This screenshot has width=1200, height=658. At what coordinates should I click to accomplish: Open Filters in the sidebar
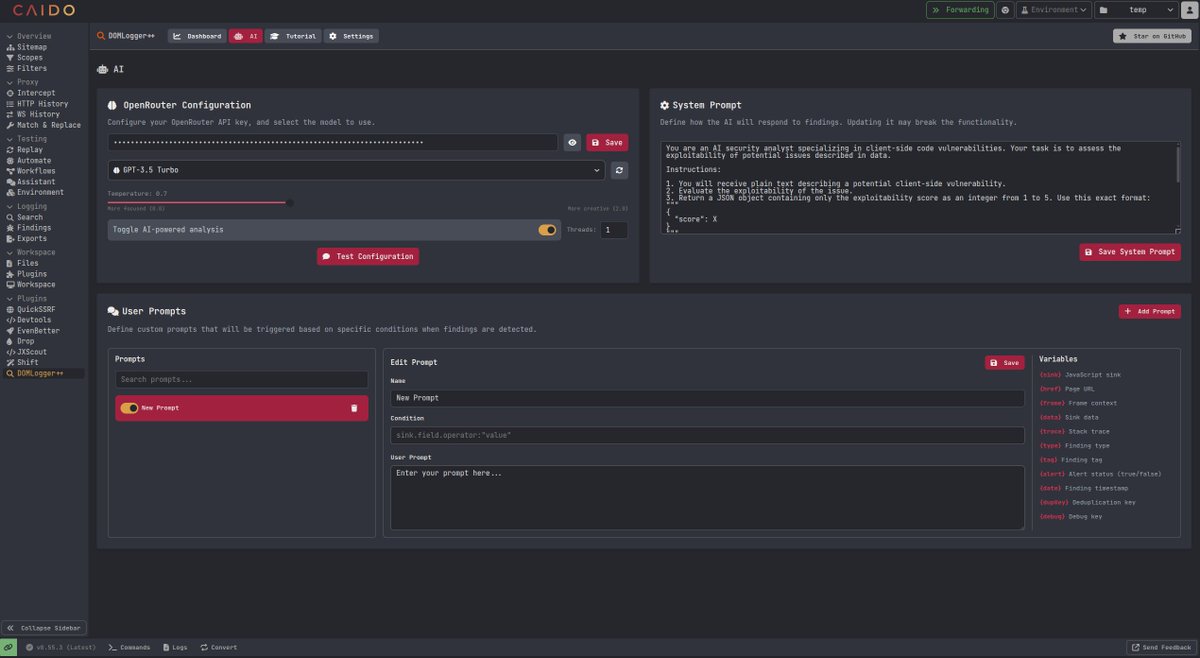click(31, 68)
